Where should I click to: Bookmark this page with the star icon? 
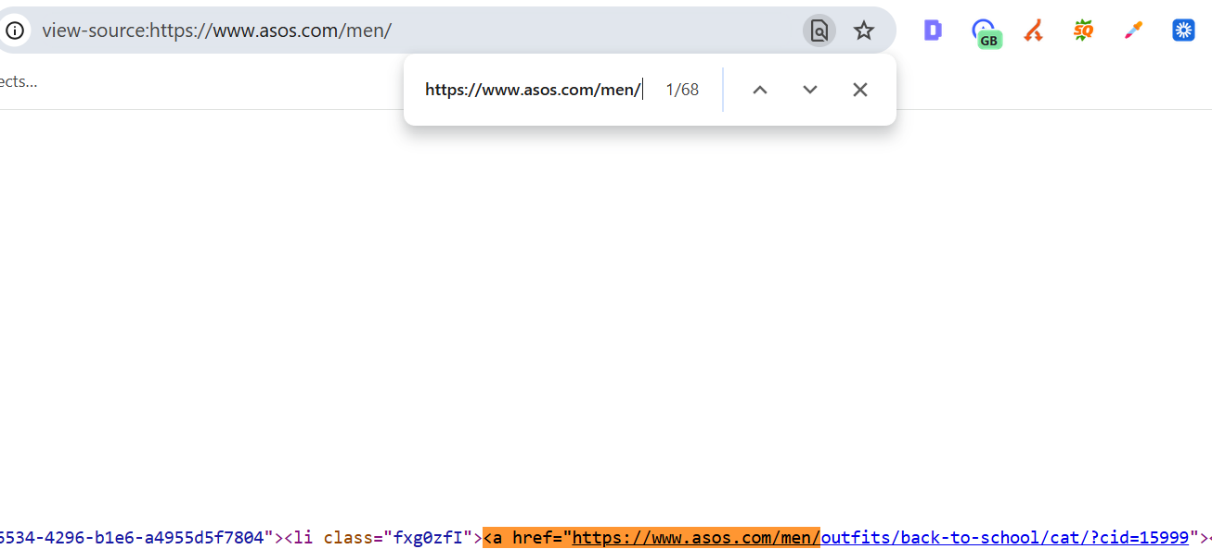coord(864,31)
